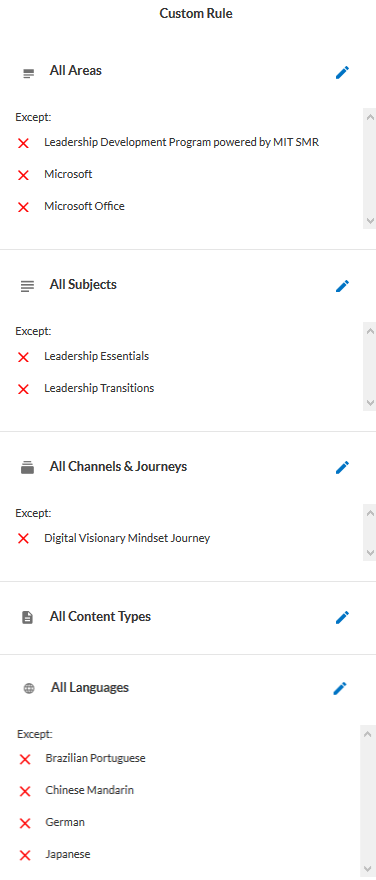The image size is (376, 880).
Task: Delete Digital Visionary Mindset Journey exception
Action: tap(24, 539)
